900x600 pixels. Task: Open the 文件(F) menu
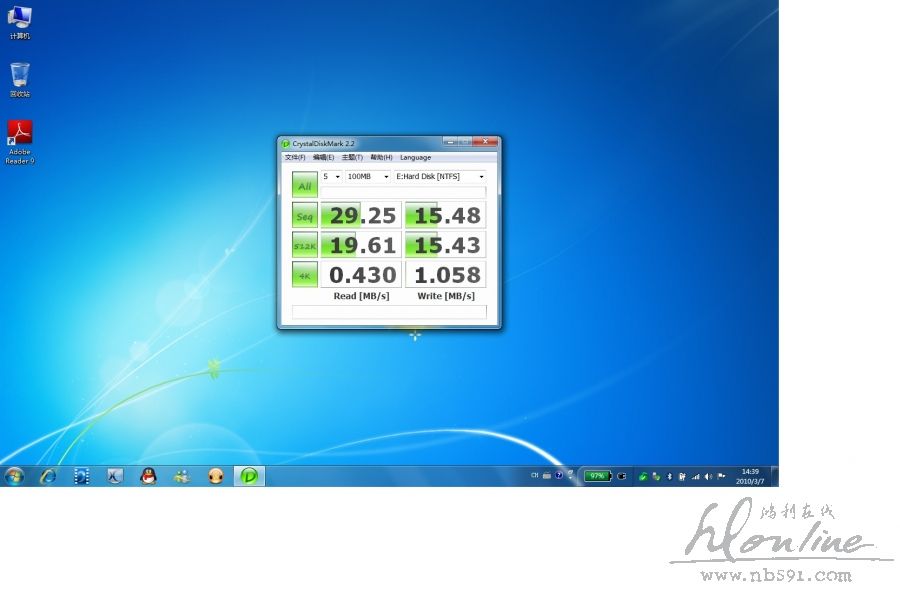[x=295, y=157]
